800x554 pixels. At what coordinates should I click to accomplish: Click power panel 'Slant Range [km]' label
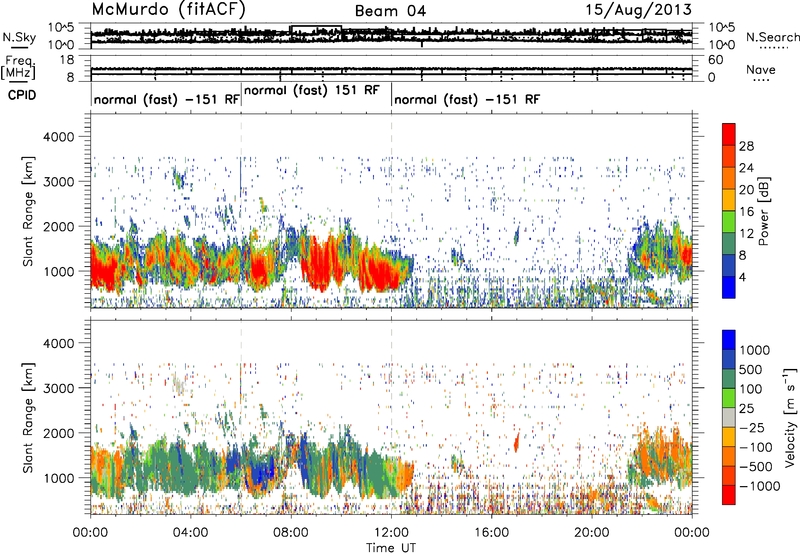click(x=28, y=211)
